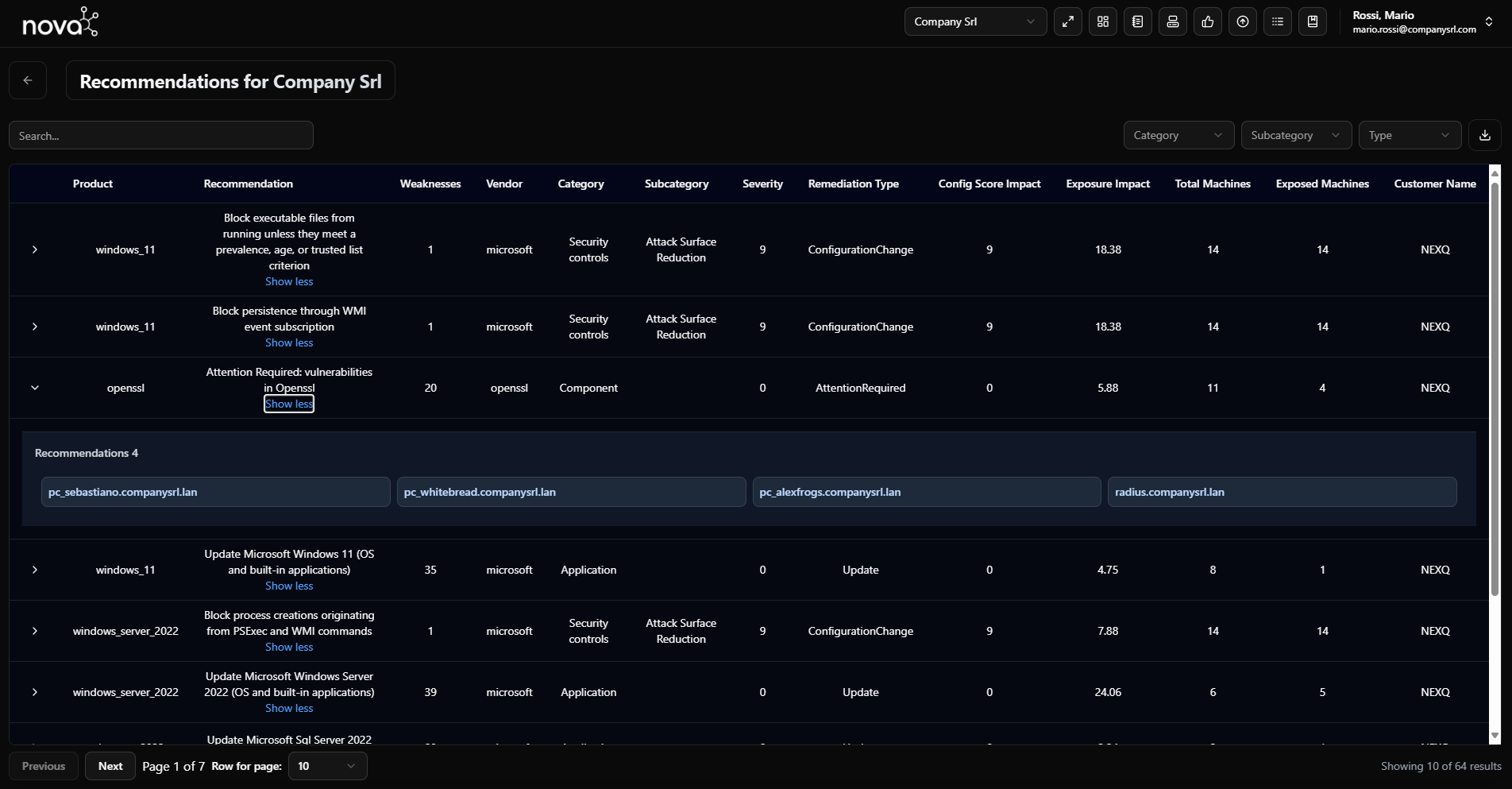The width and height of the screenshot is (1512, 789).
Task: Click into the Search field
Action: [x=161, y=136]
